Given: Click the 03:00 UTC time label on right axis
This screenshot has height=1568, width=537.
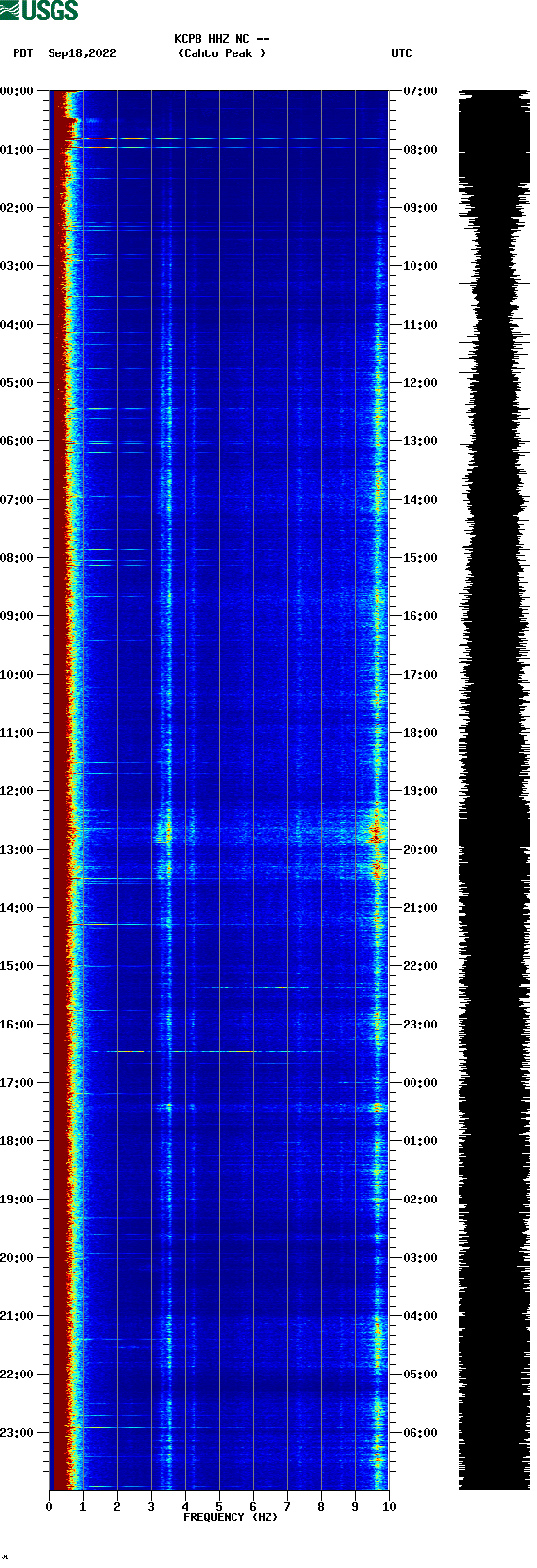Looking at the screenshot, I should pyautogui.click(x=420, y=1258).
